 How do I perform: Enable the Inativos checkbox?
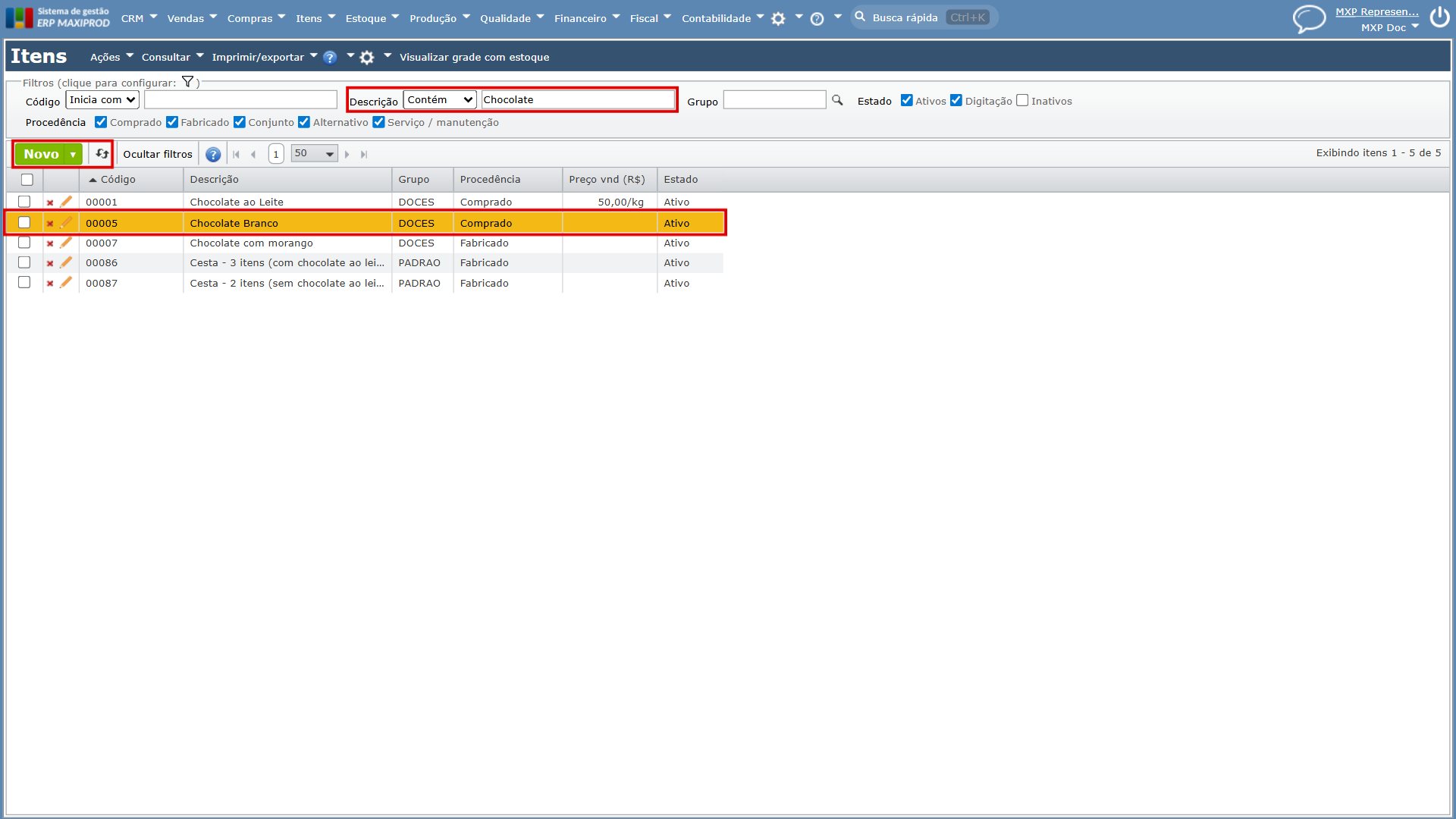[1022, 100]
